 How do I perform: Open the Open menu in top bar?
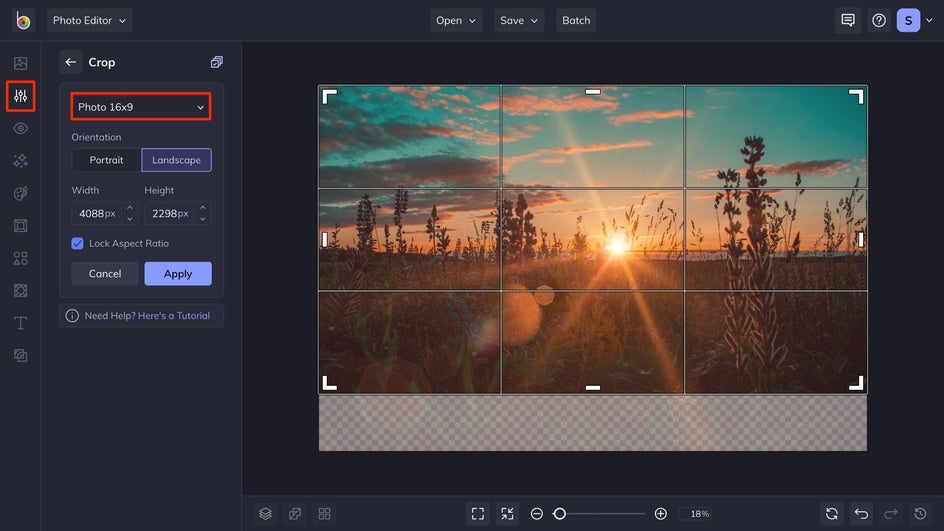[456, 20]
